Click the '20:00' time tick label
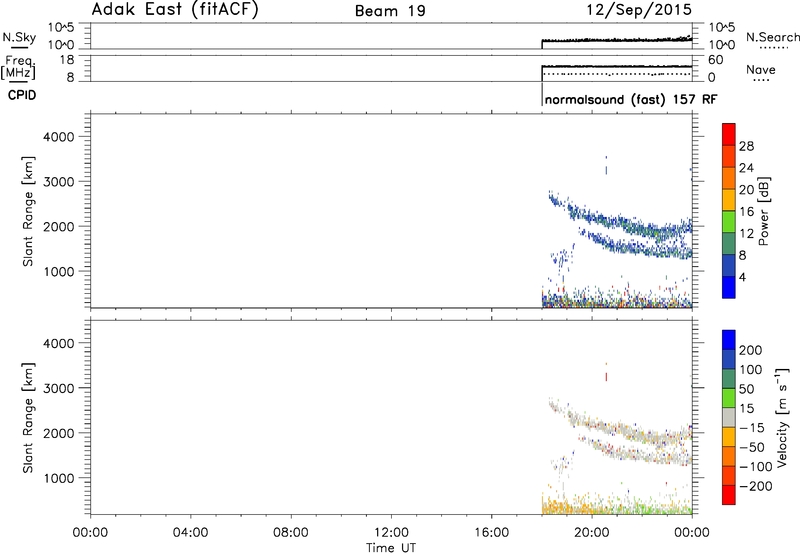Image resolution: width=800 pixels, height=554 pixels. click(x=592, y=533)
